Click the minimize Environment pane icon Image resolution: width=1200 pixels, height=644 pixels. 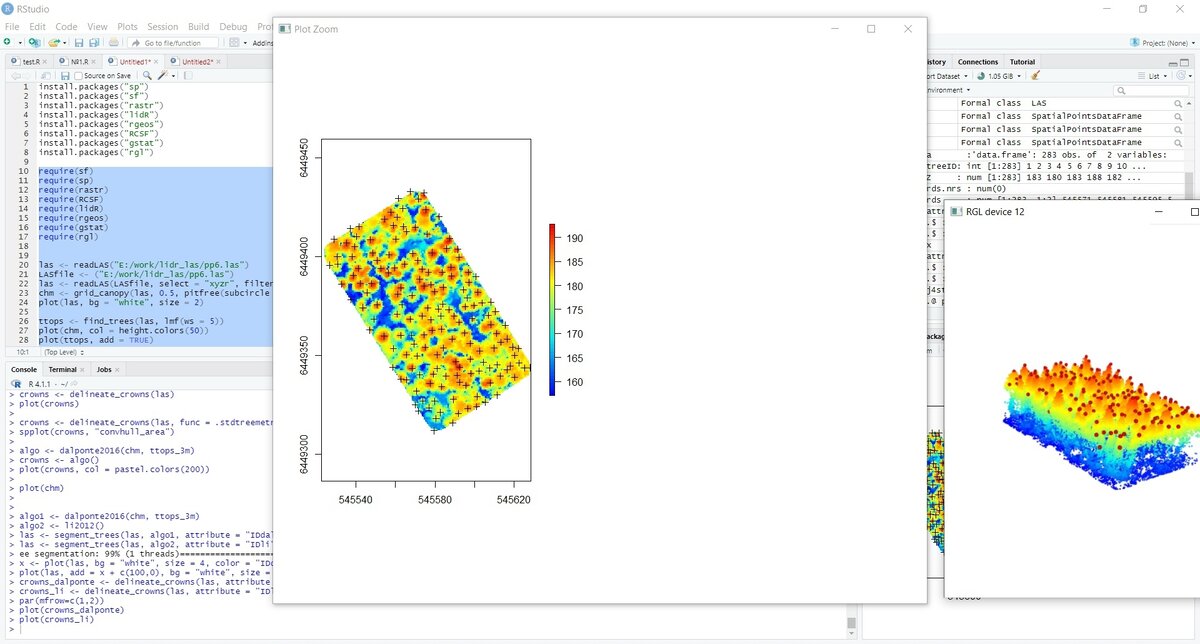(x=1171, y=62)
